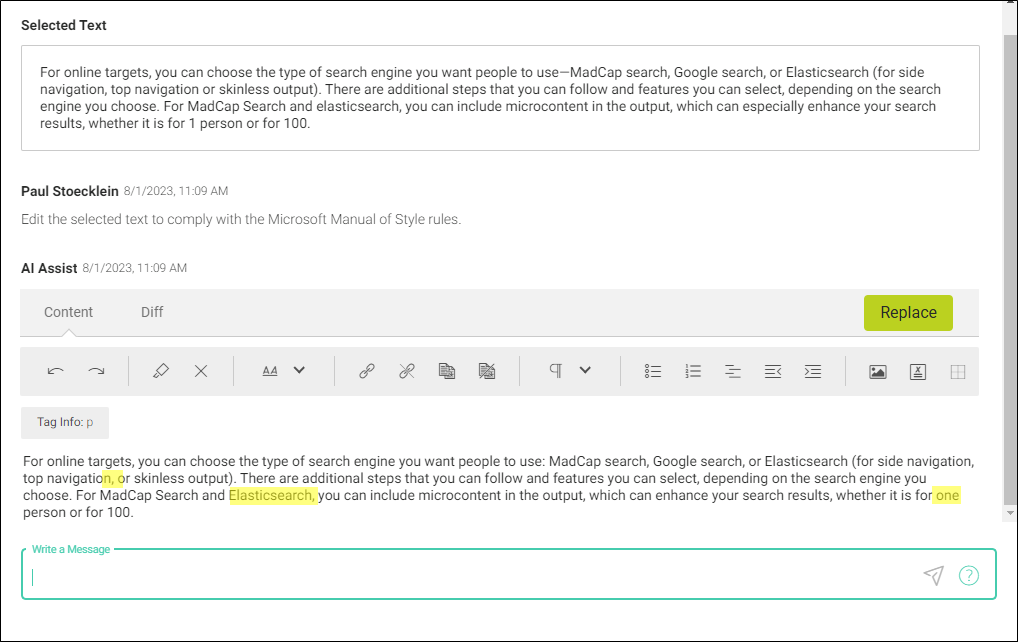Click the Tag Info: p label
Viewport: 1018px width, 642px height.
[x=65, y=423]
